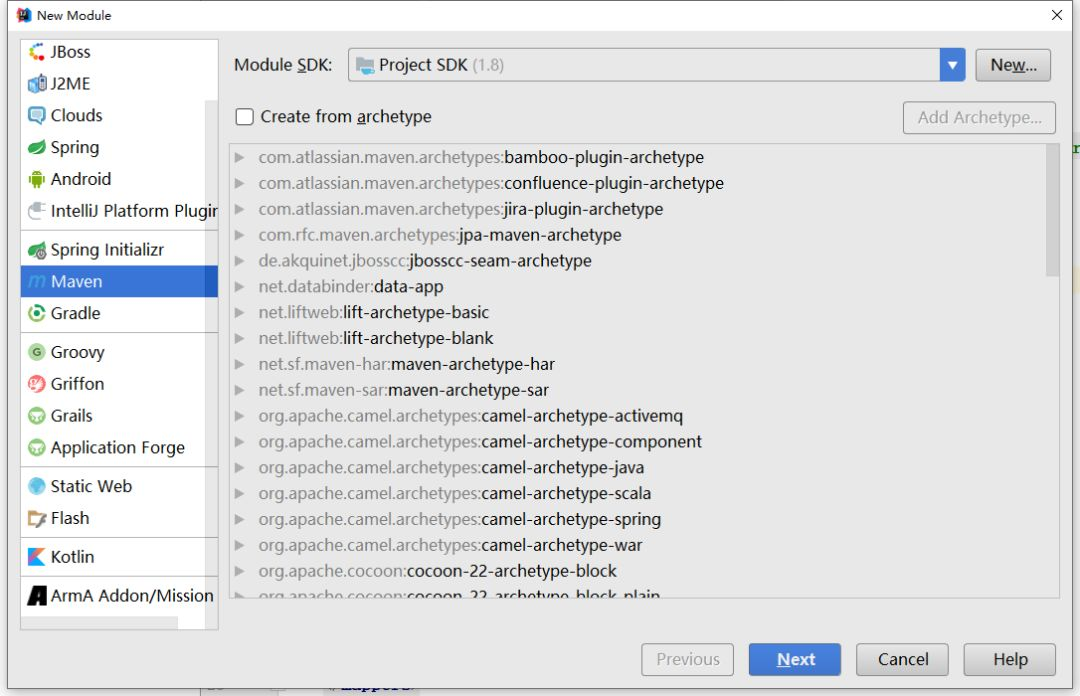Choose Android module type label
Image resolution: width=1080 pixels, height=696 pixels.
[x=81, y=179]
